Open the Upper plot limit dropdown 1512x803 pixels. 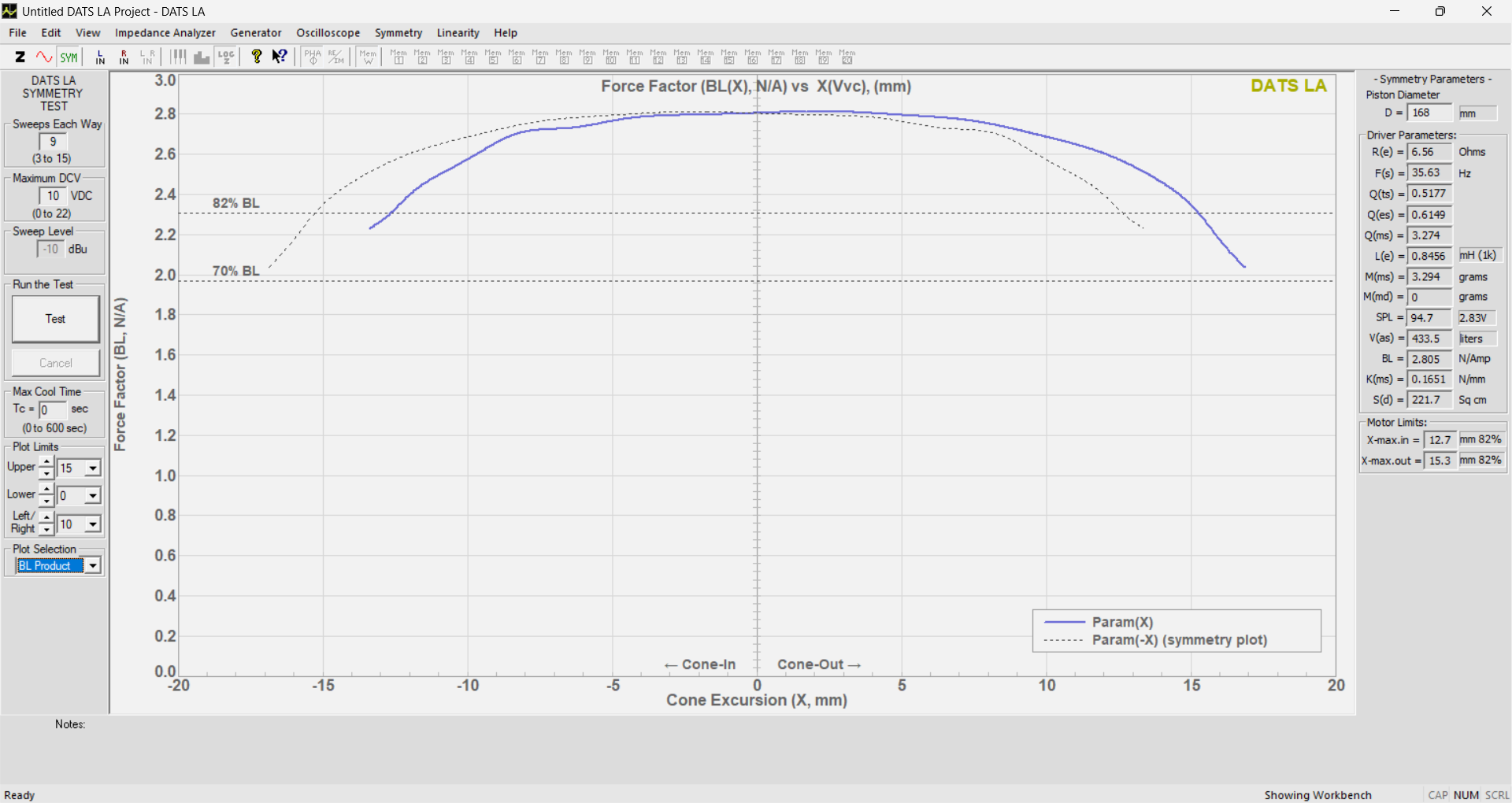click(x=93, y=468)
